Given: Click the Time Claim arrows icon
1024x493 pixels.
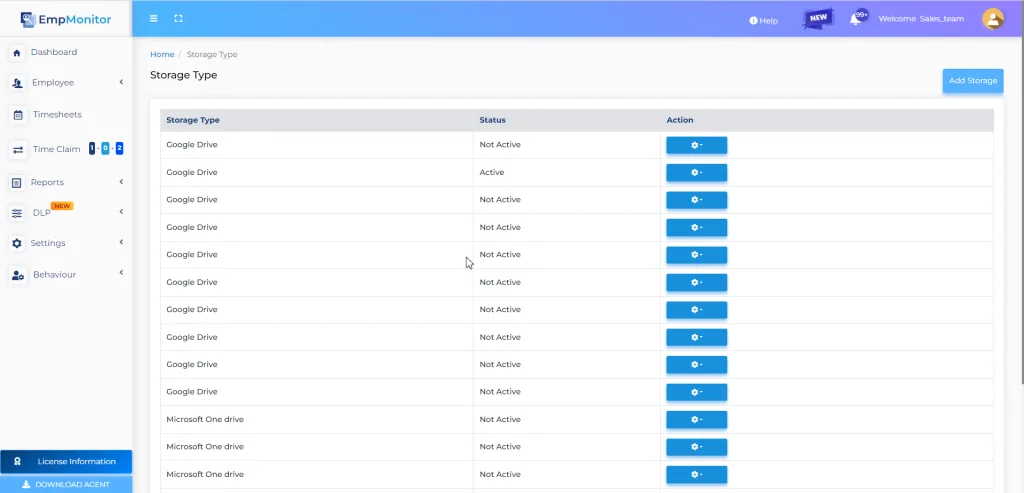Looking at the screenshot, I should pyautogui.click(x=17, y=149).
